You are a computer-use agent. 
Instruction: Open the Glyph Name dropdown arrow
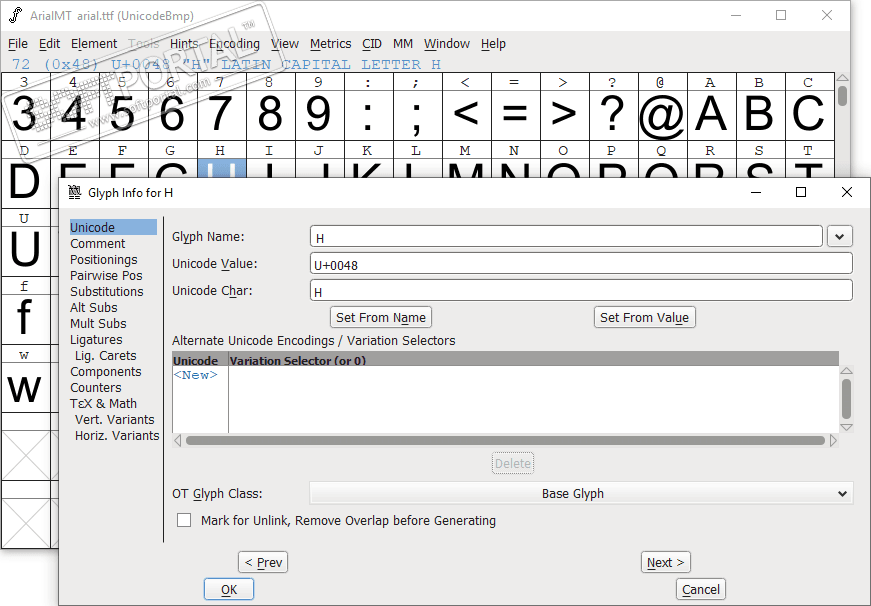click(x=839, y=237)
